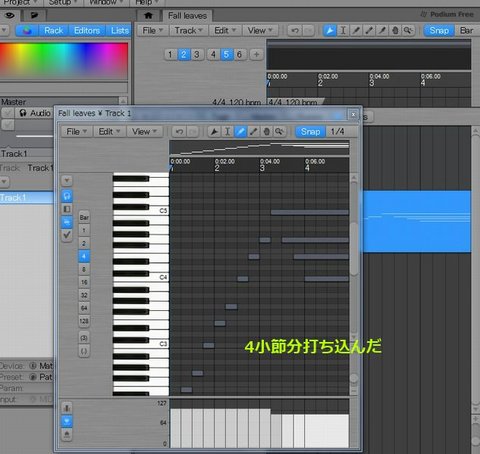Select note length 32 in the piano roll

pyautogui.click(x=84, y=295)
